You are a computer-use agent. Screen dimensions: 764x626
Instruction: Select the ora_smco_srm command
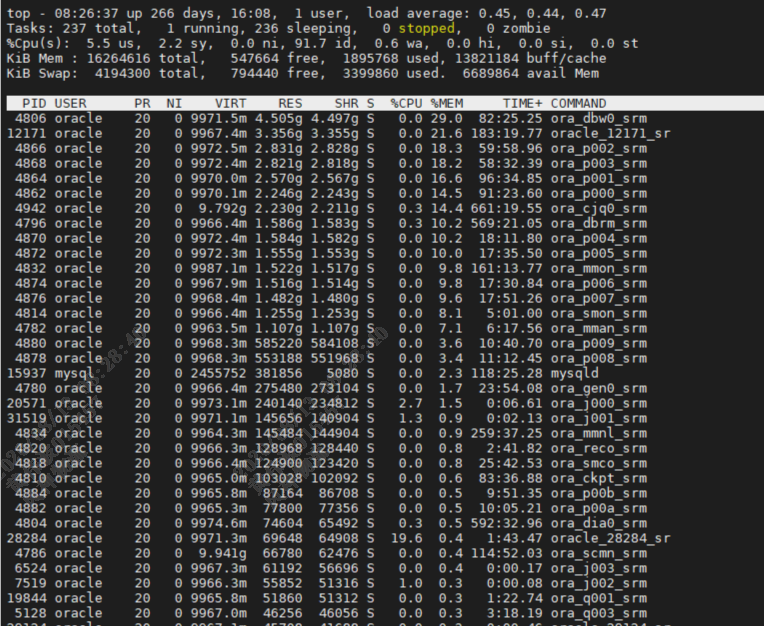point(599,464)
